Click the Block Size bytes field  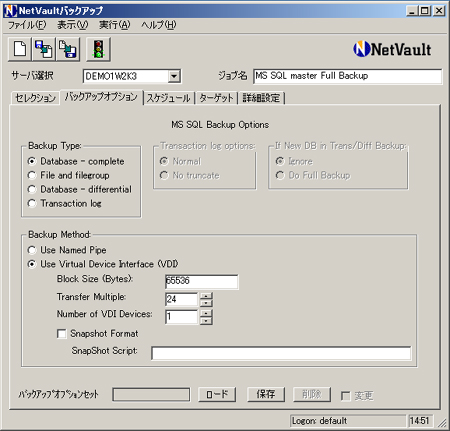pyautogui.click(x=202, y=282)
